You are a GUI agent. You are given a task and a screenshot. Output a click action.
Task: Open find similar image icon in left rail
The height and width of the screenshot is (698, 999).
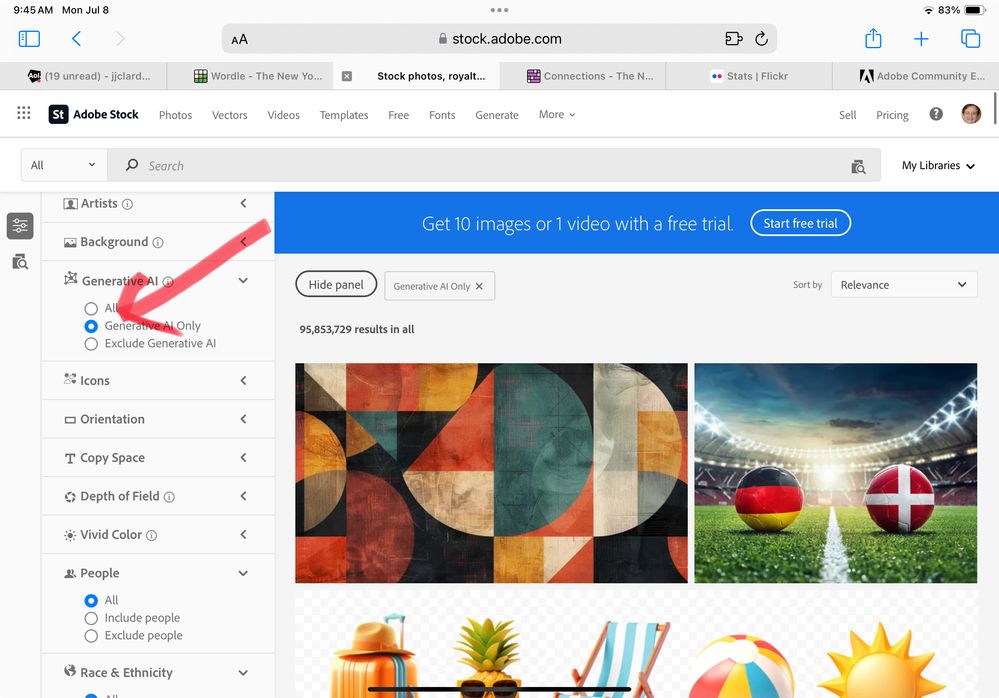coord(20,261)
